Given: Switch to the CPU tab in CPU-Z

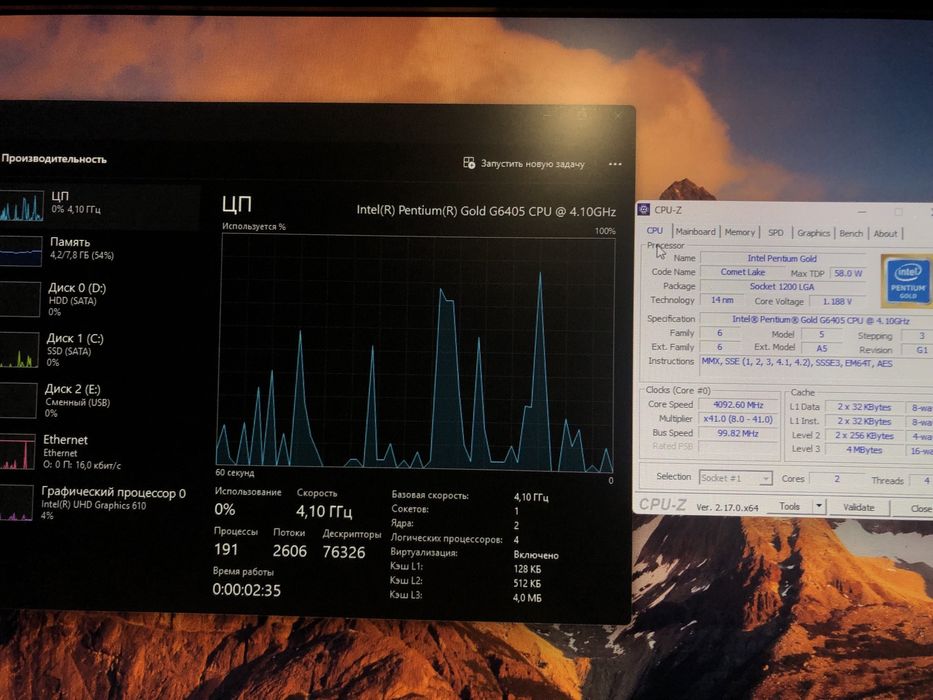Looking at the screenshot, I should pos(655,231).
